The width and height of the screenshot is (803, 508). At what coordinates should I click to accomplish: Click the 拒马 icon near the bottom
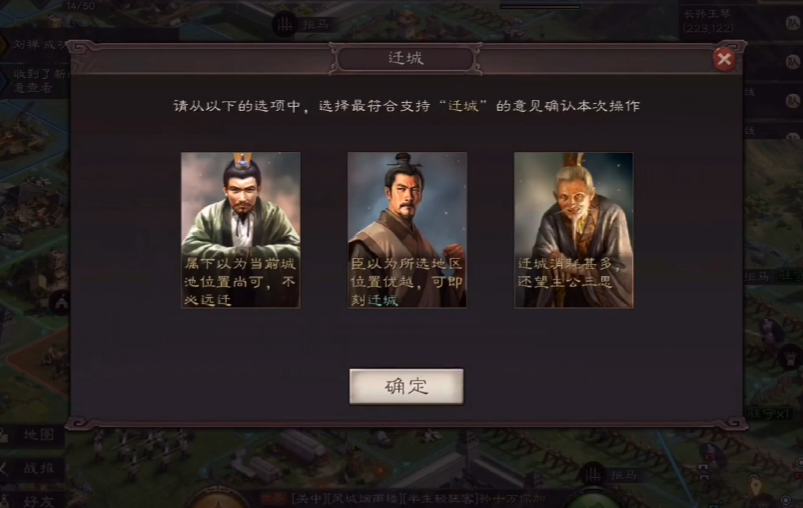593,475
